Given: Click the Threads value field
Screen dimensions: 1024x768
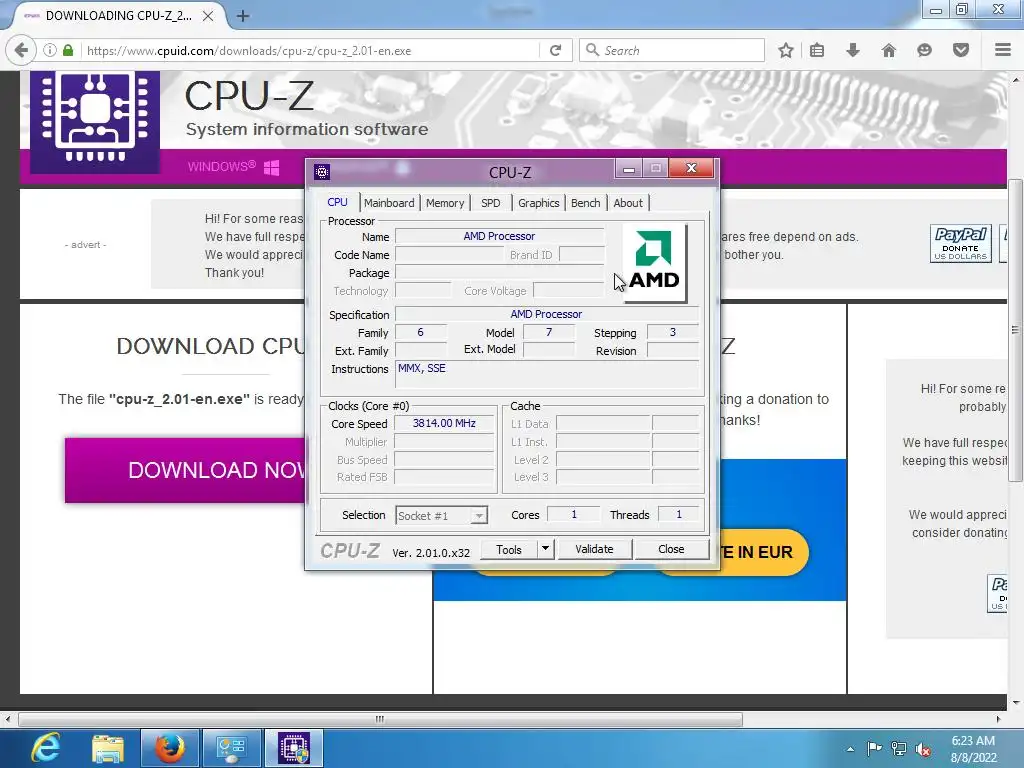Looking at the screenshot, I should [x=679, y=515].
